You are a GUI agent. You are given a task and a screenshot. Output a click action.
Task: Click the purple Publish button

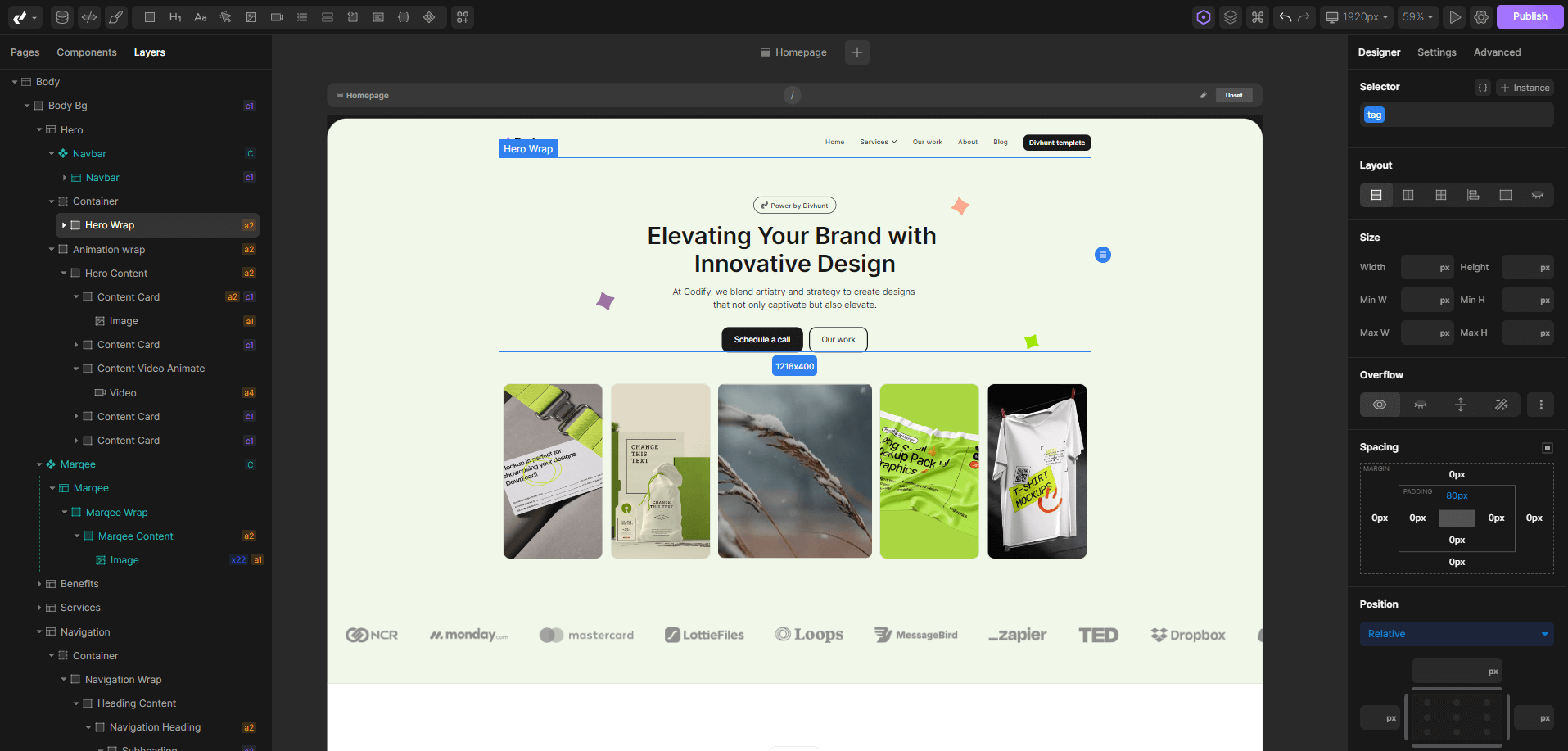tap(1530, 16)
